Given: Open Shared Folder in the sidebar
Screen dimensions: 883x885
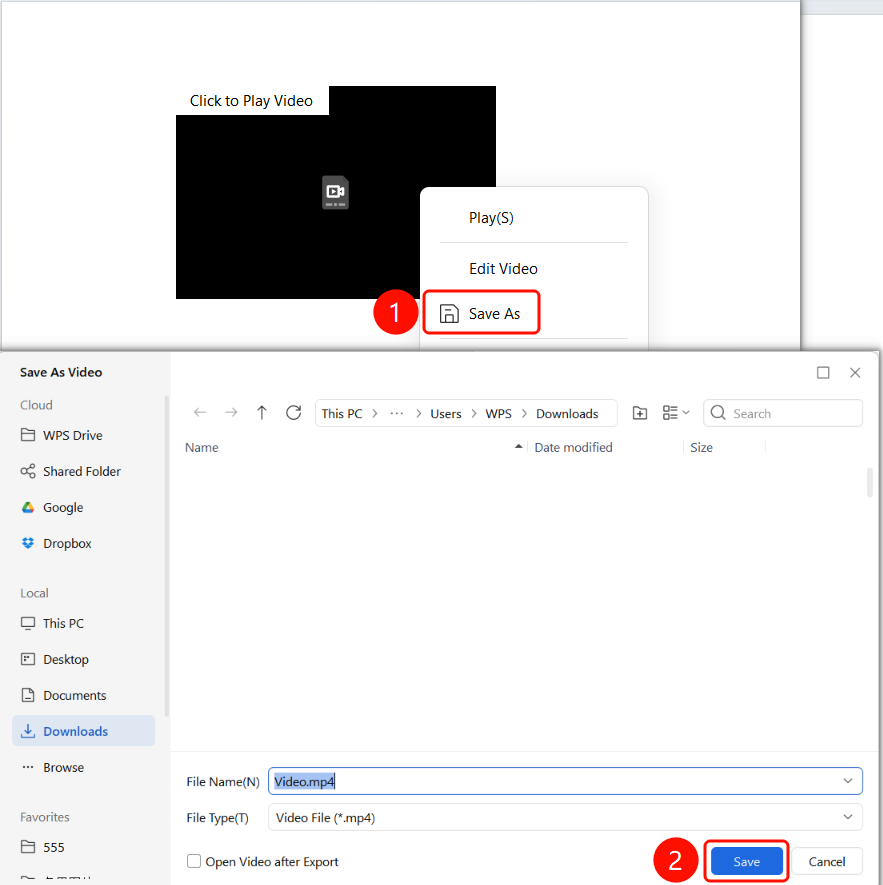Looking at the screenshot, I should 84,471.
